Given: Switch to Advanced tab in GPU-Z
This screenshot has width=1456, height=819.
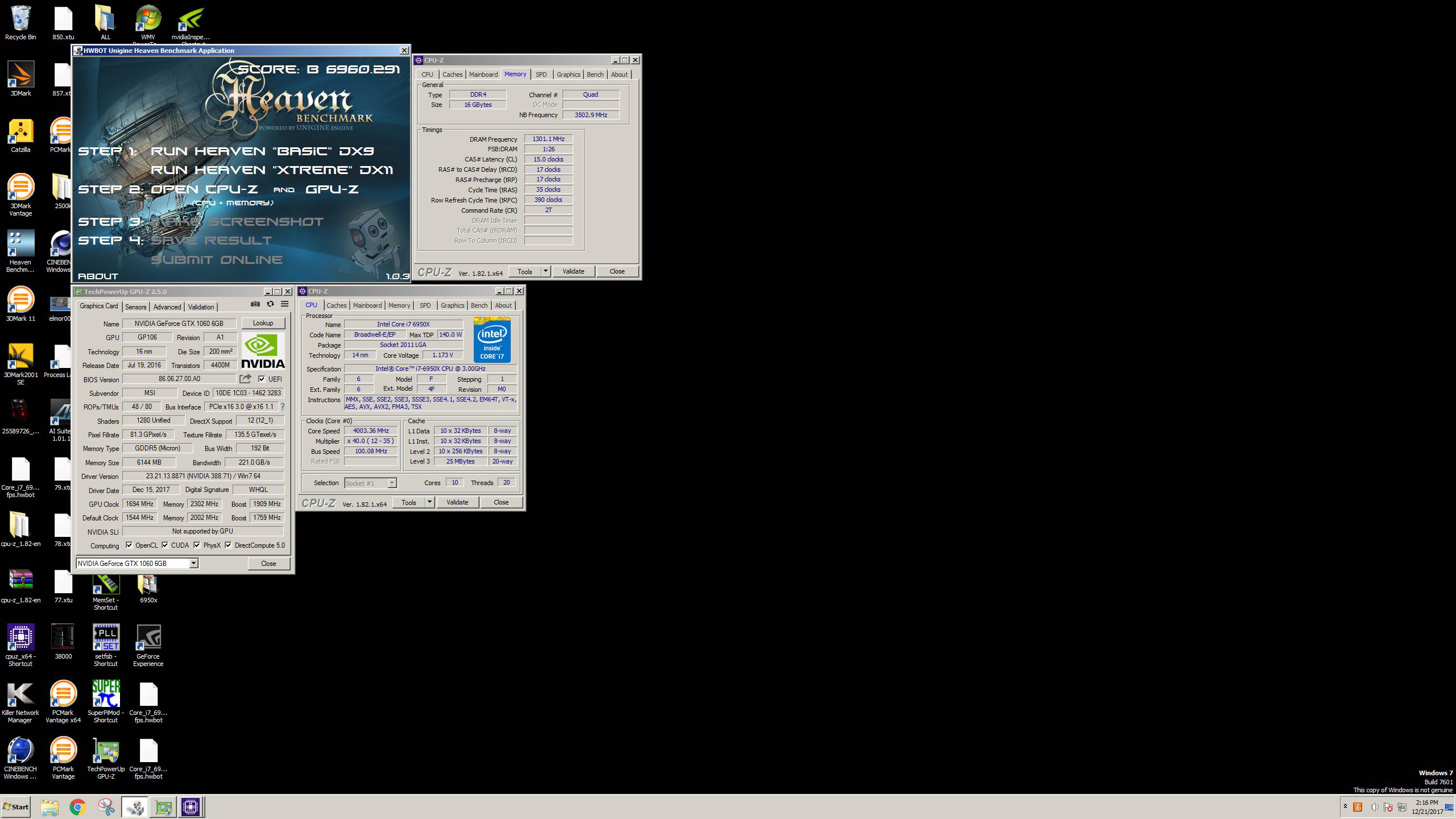Looking at the screenshot, I should pyautogui.click(x=167, y=307).
